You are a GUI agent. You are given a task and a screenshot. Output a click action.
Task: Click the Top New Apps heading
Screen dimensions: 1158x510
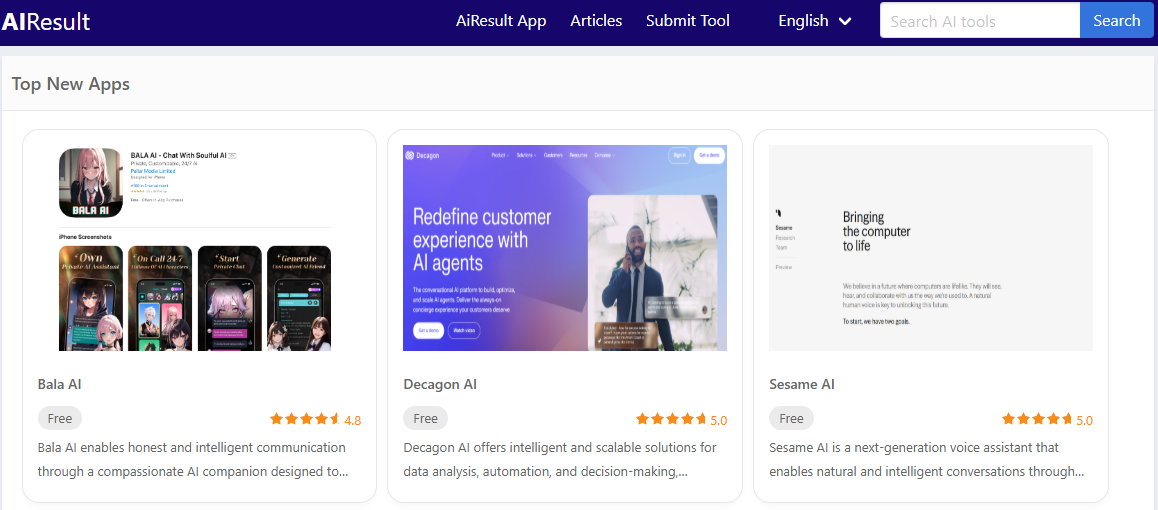(x=71, y=83)
